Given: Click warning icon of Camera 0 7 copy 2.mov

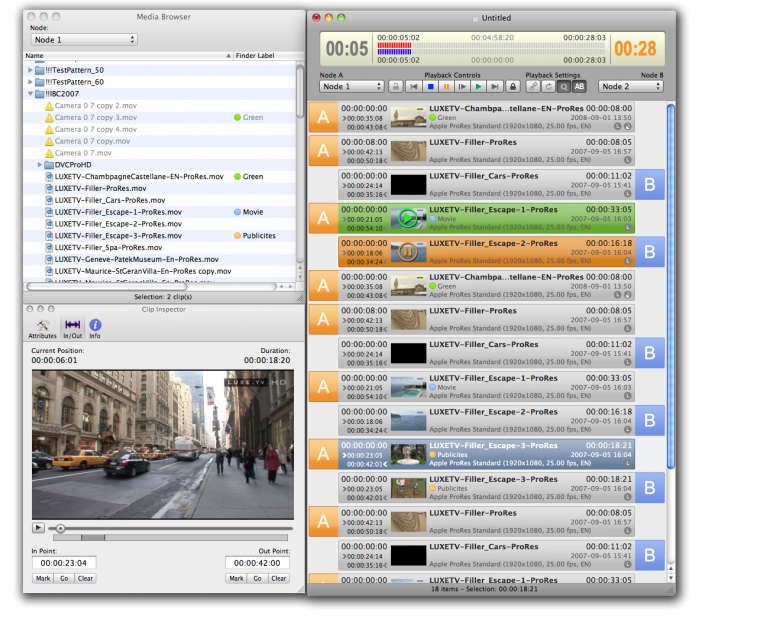Looking at the screenshot, I should [49, 106].
